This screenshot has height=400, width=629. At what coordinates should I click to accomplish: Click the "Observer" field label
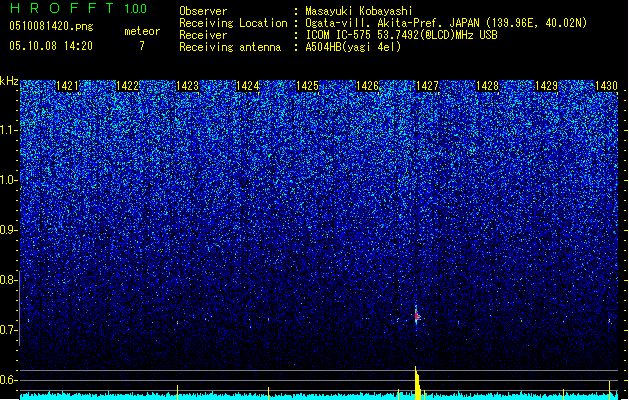(x=203, y=11)
